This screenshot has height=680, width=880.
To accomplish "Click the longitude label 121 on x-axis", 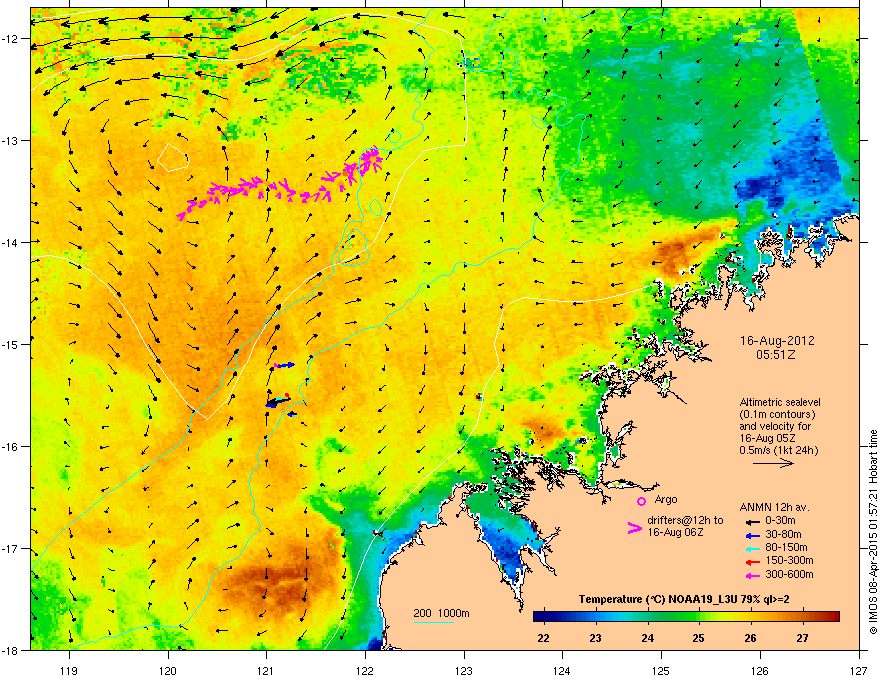I will tap(266, 670).
